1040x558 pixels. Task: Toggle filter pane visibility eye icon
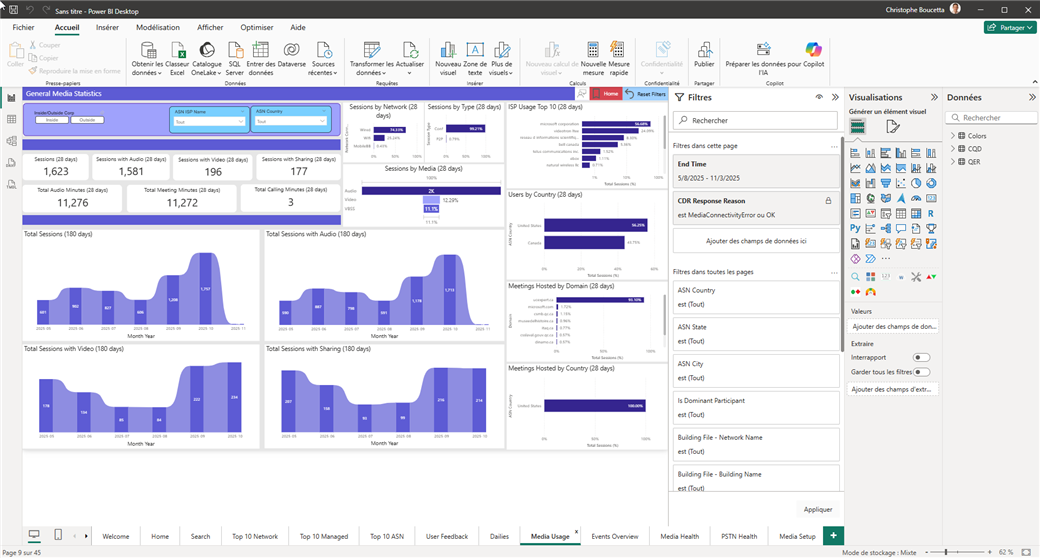coord(818,97)
